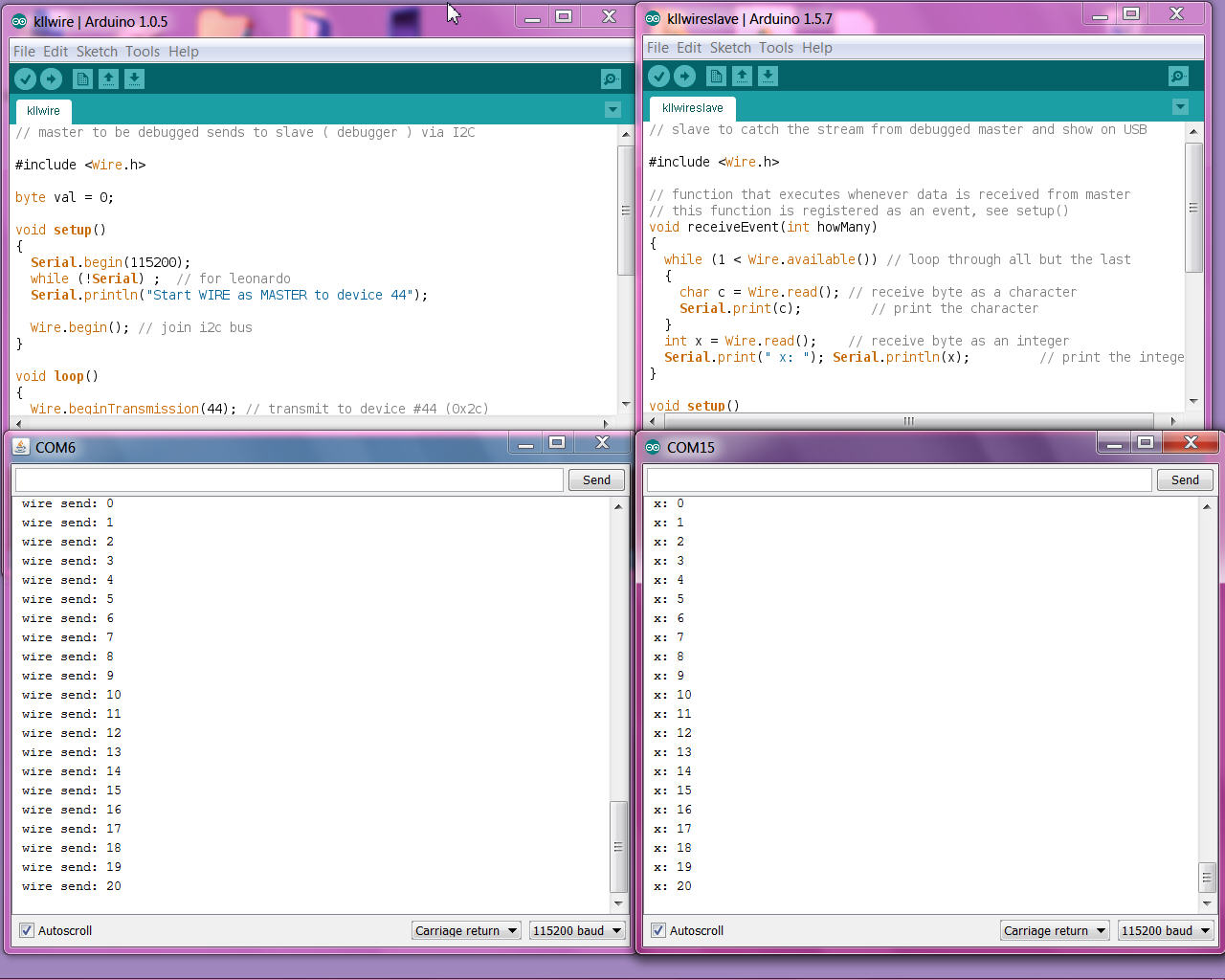
Task: Click text input field in COM15 monitor
Action: [x=899, y=480]
